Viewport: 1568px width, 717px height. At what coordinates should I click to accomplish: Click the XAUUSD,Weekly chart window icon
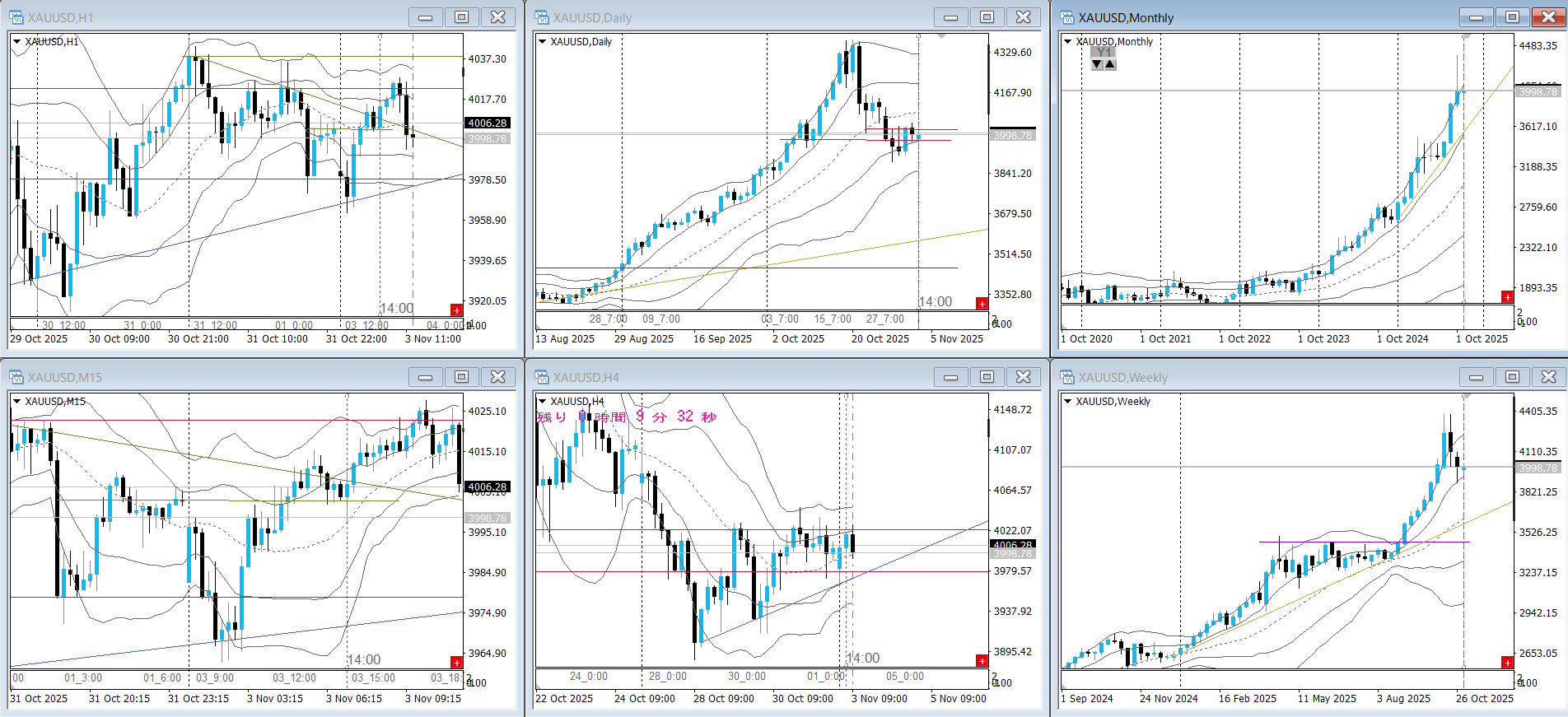click(1067, 377)
